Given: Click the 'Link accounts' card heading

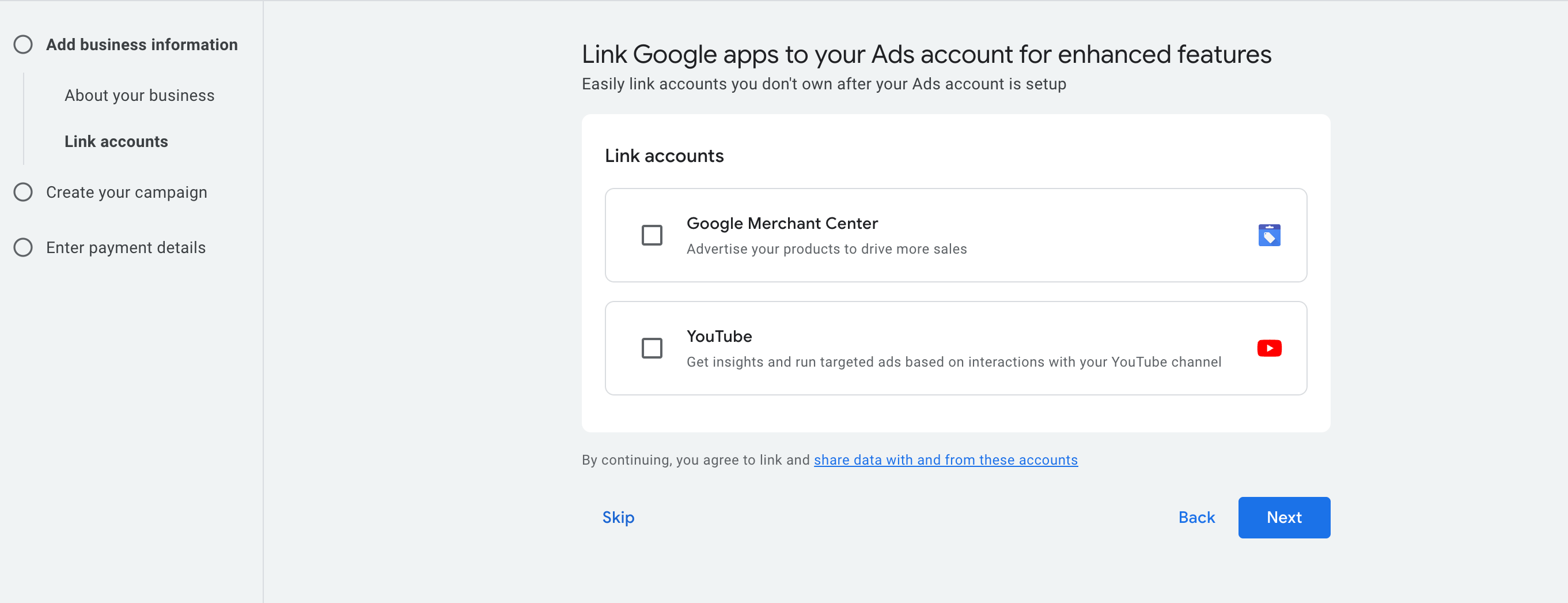Looking at the screenshot, I should tap(664, 156).
